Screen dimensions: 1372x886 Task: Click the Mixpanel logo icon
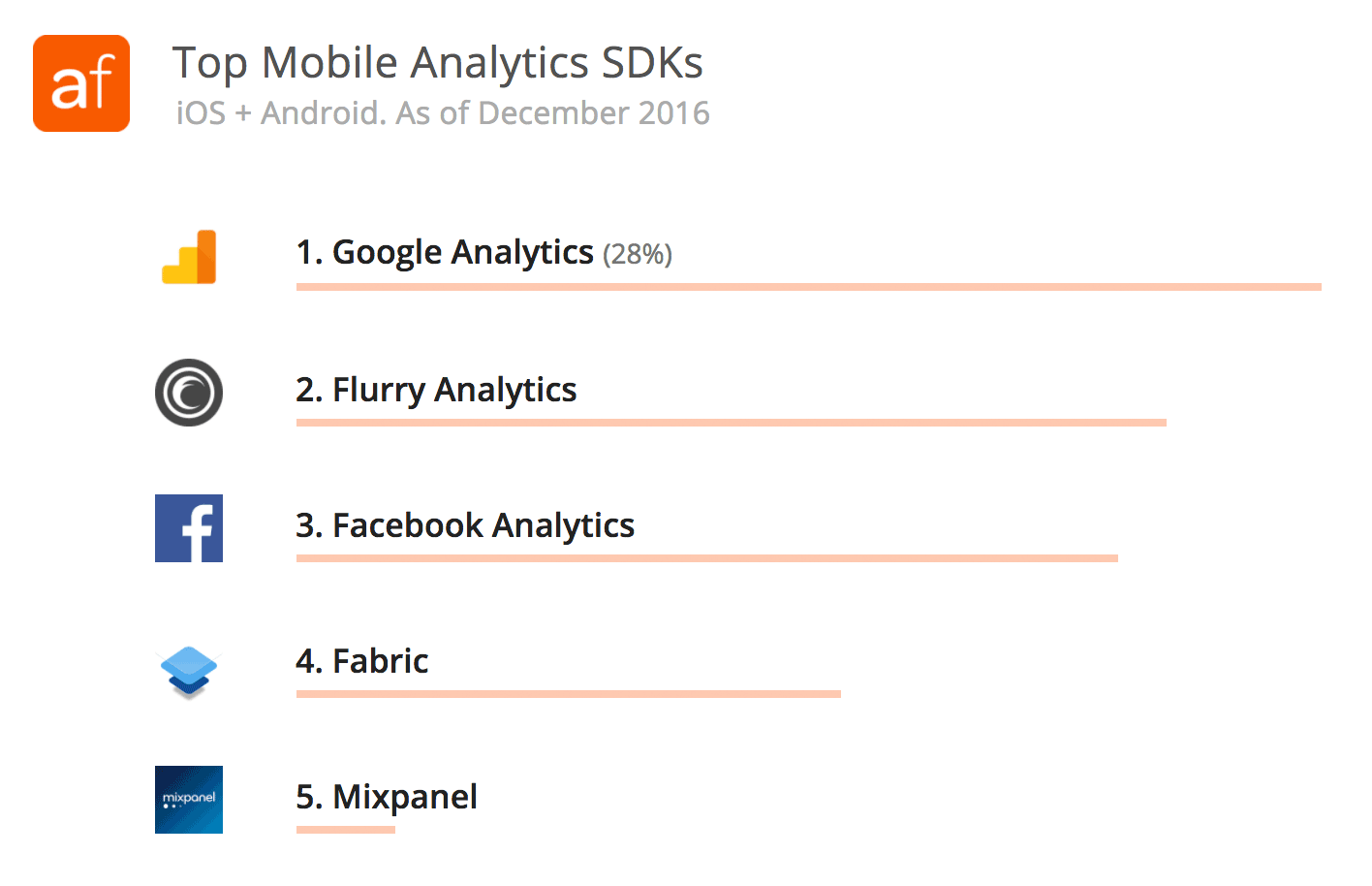click(189, 800)
